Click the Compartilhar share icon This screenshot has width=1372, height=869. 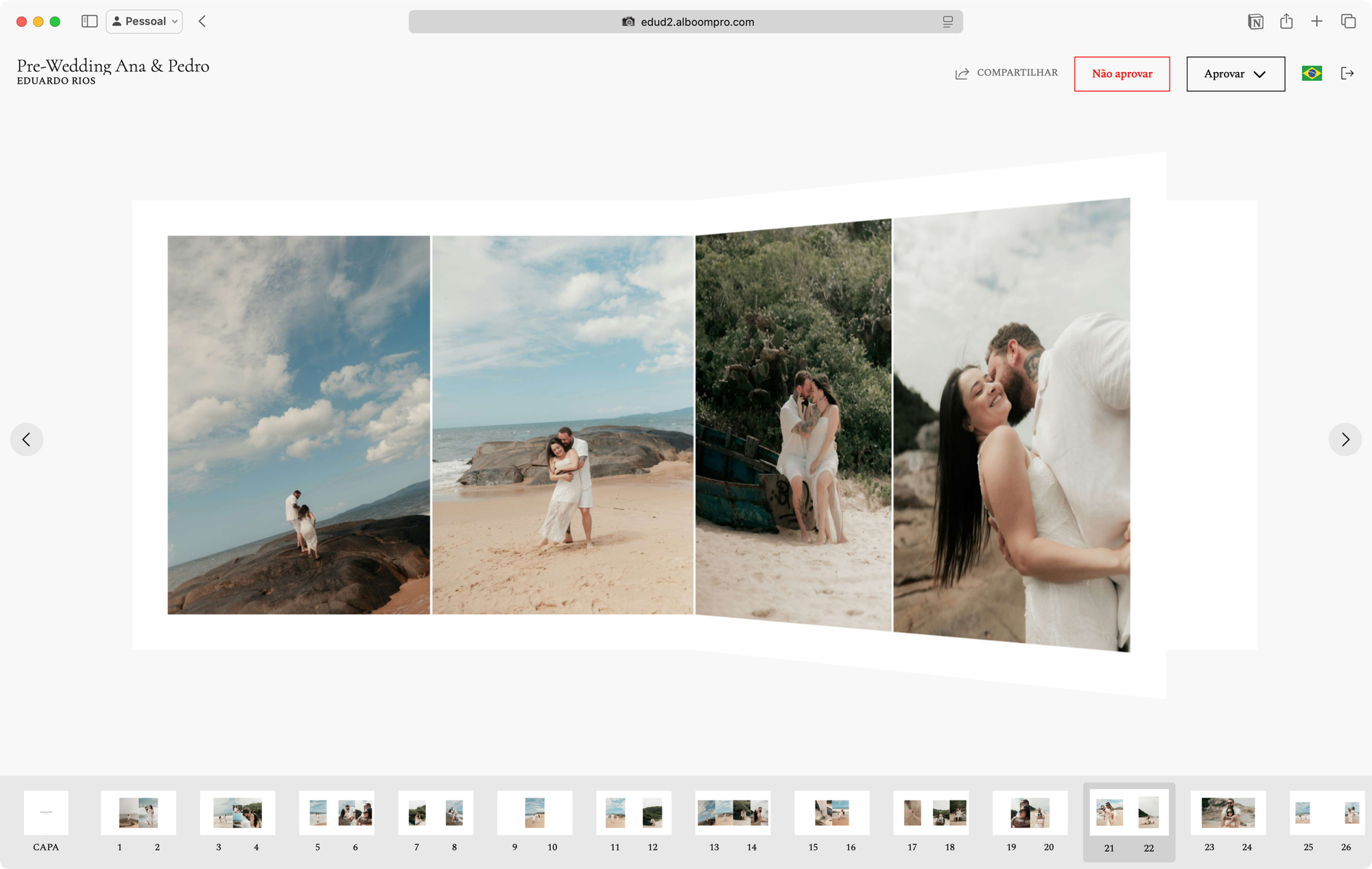(962, 74)
